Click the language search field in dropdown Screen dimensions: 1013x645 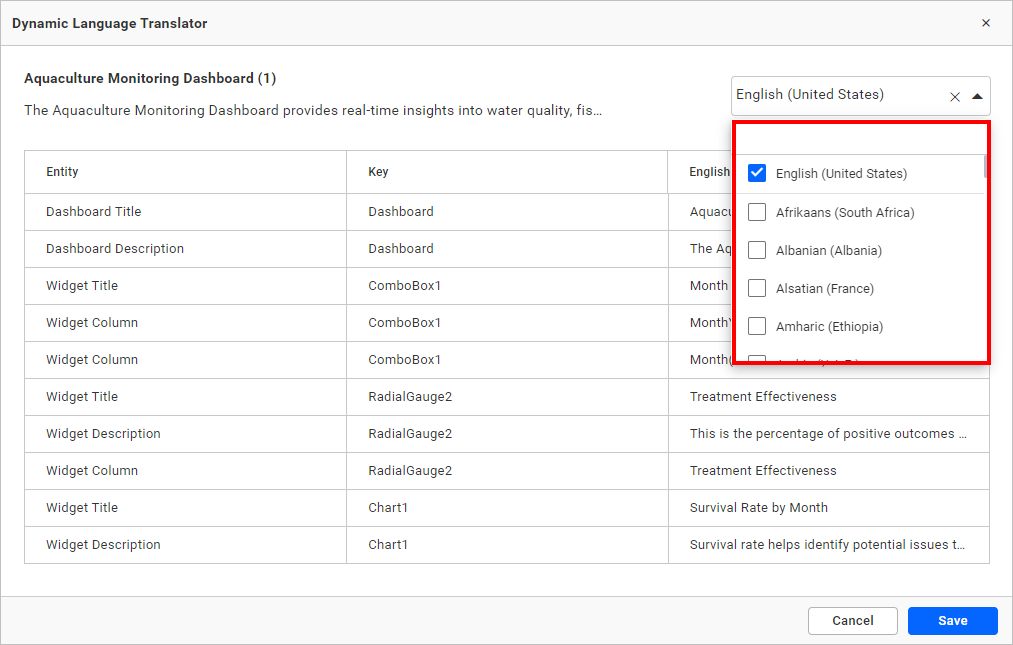[860, 140]
